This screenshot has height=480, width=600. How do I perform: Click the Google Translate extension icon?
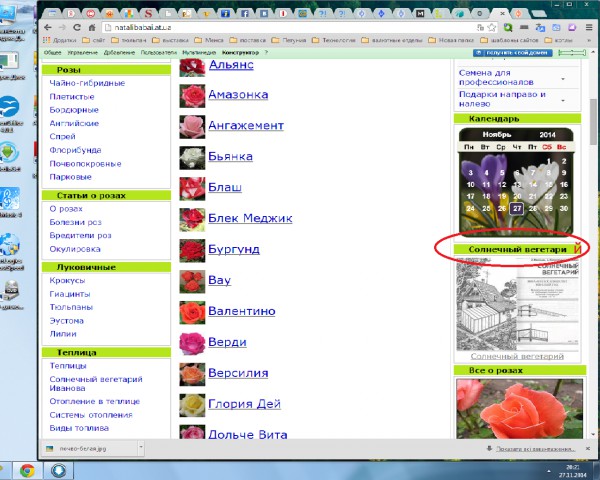pyautogui.click(x=540, y=28)
